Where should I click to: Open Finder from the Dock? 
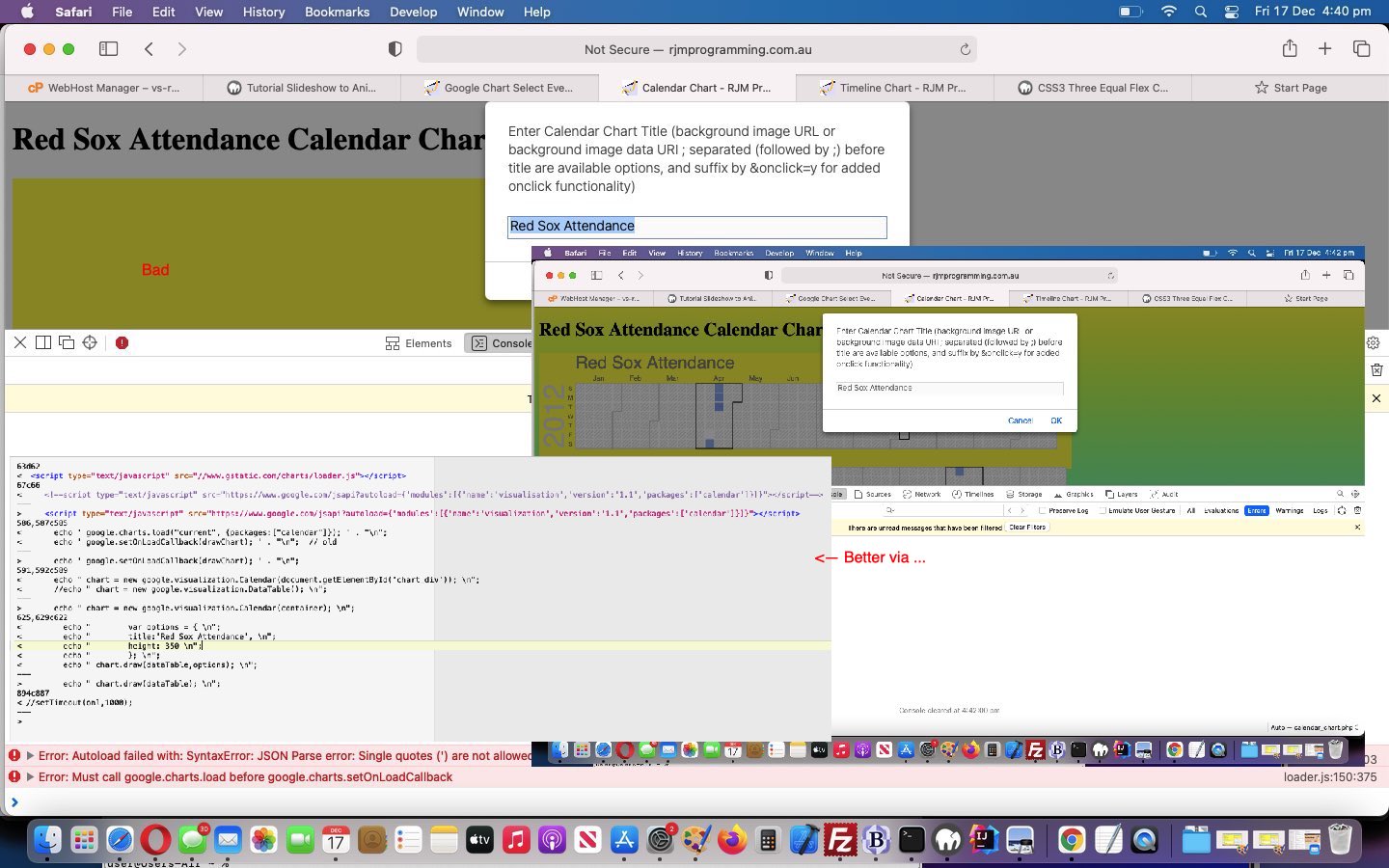47,840
